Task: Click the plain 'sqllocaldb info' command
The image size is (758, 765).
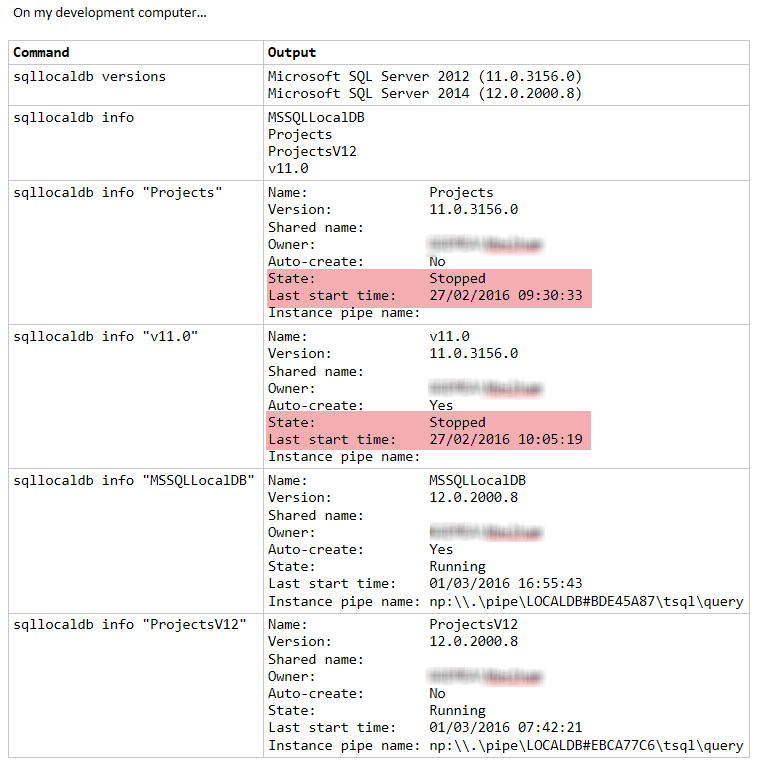Action: 73,118
